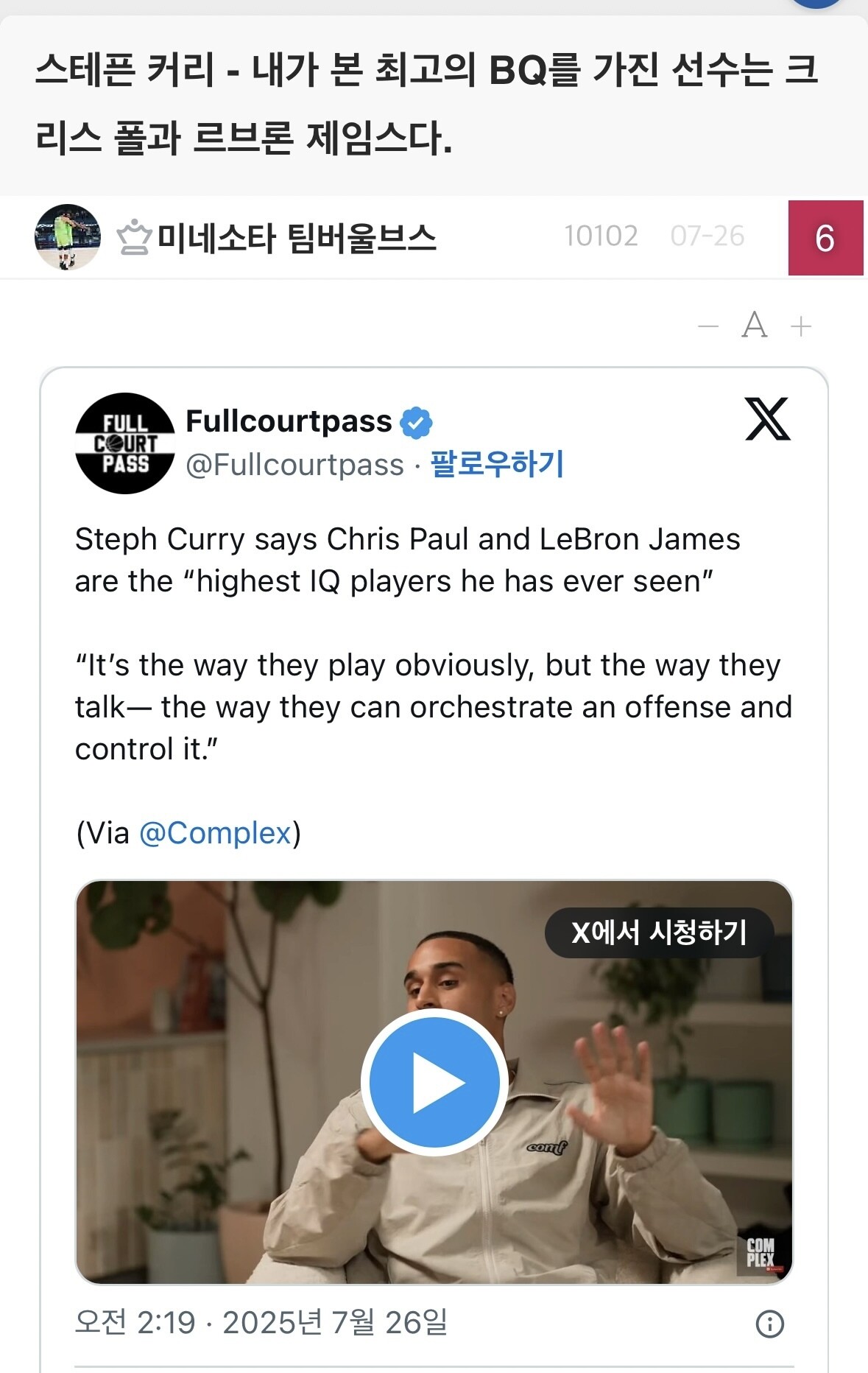Increase font size with plus button
Viewport: 868px width, 1373px height.
click(x=800, y=326)
